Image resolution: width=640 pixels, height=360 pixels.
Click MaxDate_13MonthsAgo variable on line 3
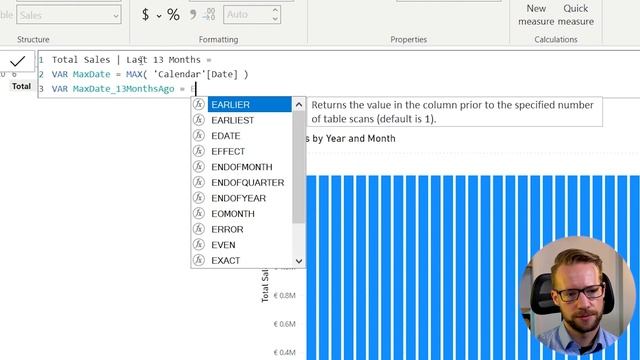point(123,89)
